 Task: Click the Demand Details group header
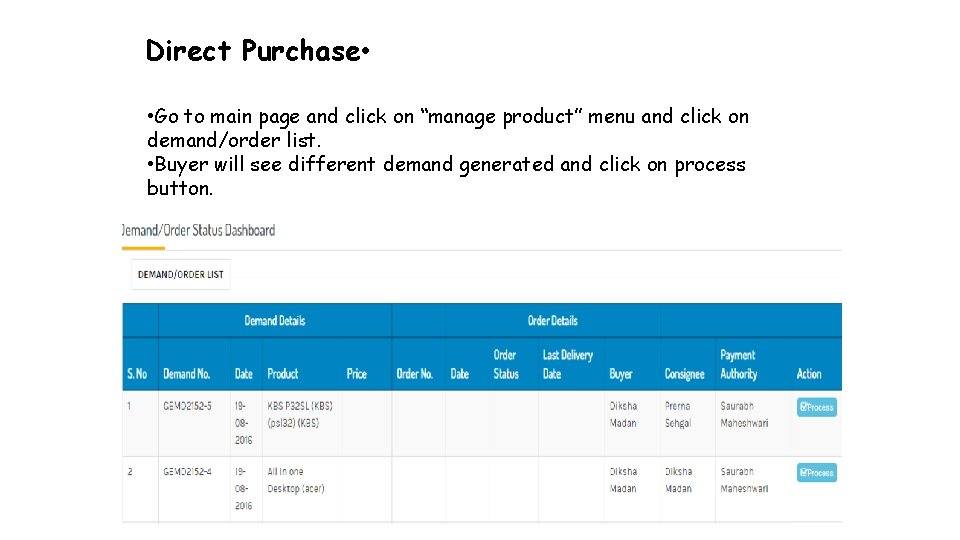click(274, 321)
